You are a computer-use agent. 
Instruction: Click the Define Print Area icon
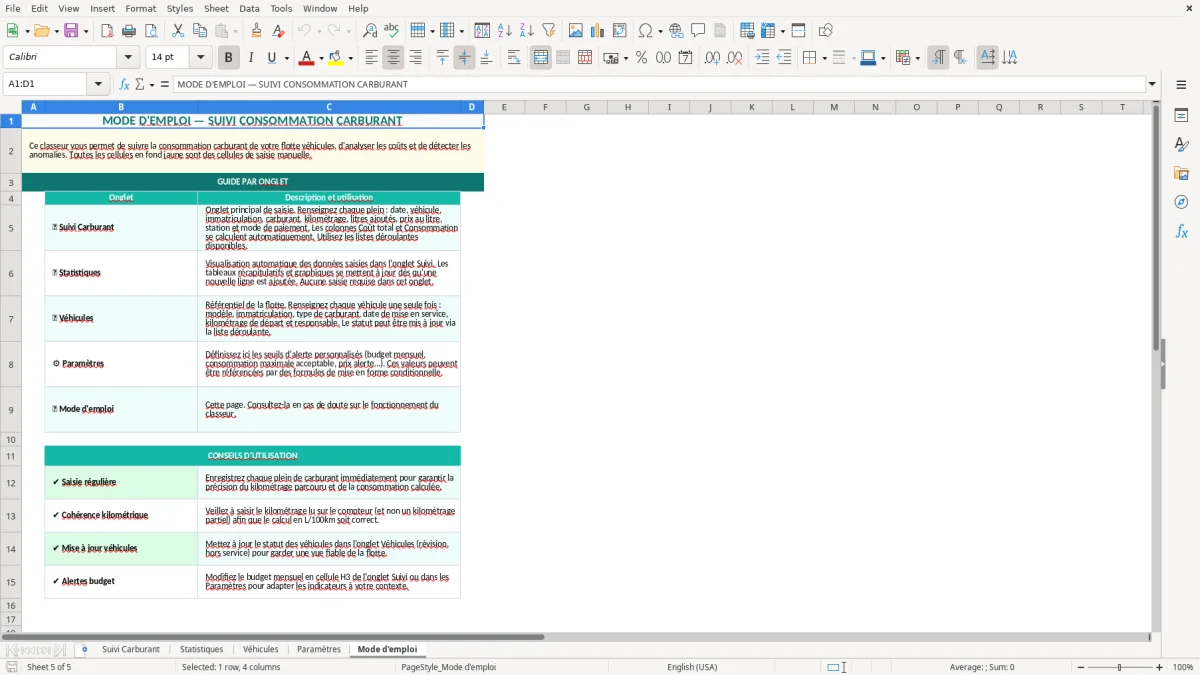747,31
